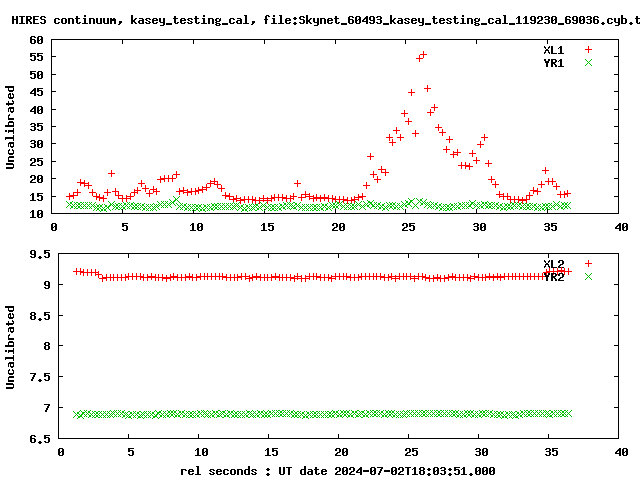
Task: Click the XL2 legend label
Action: tap(553, 264)
